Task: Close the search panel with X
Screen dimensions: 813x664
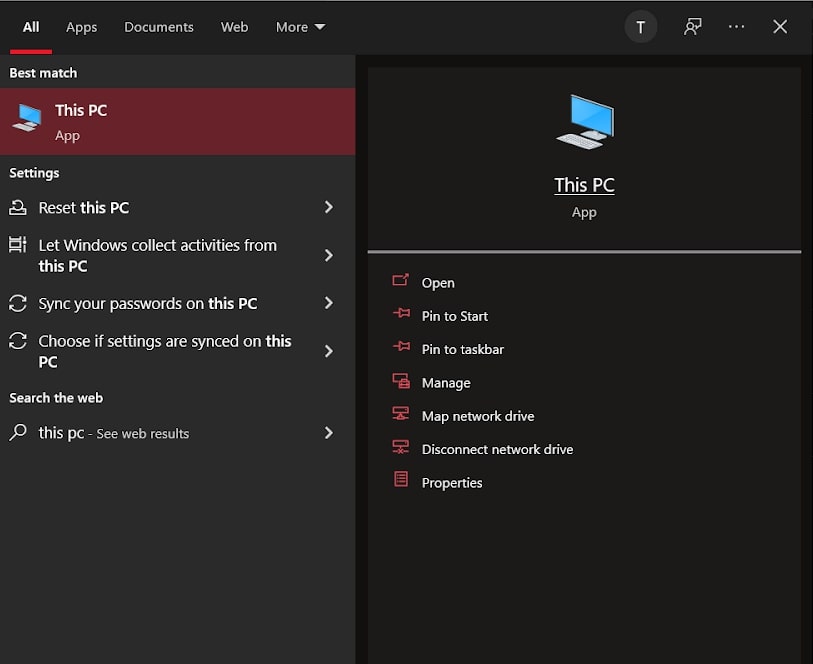Action: pos(780,27)
